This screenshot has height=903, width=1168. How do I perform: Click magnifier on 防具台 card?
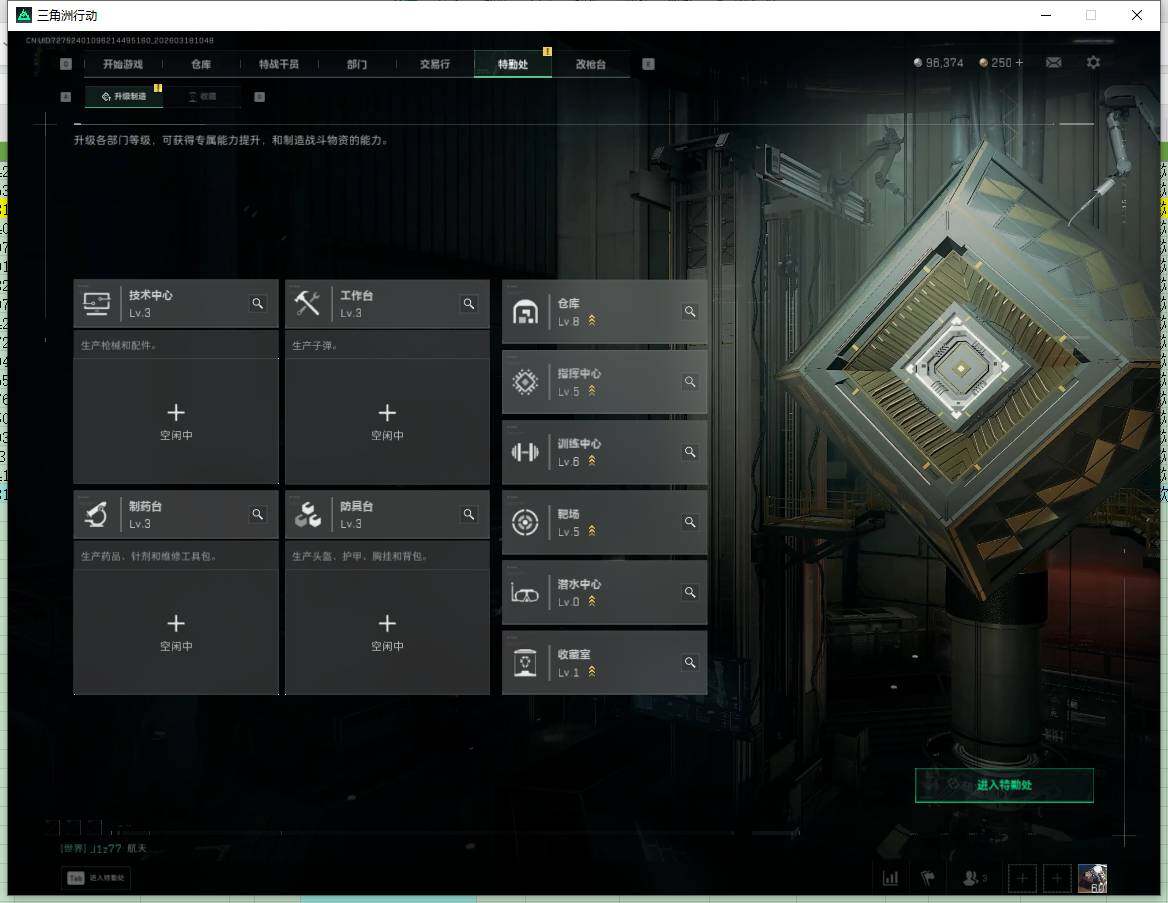(469, 515)
